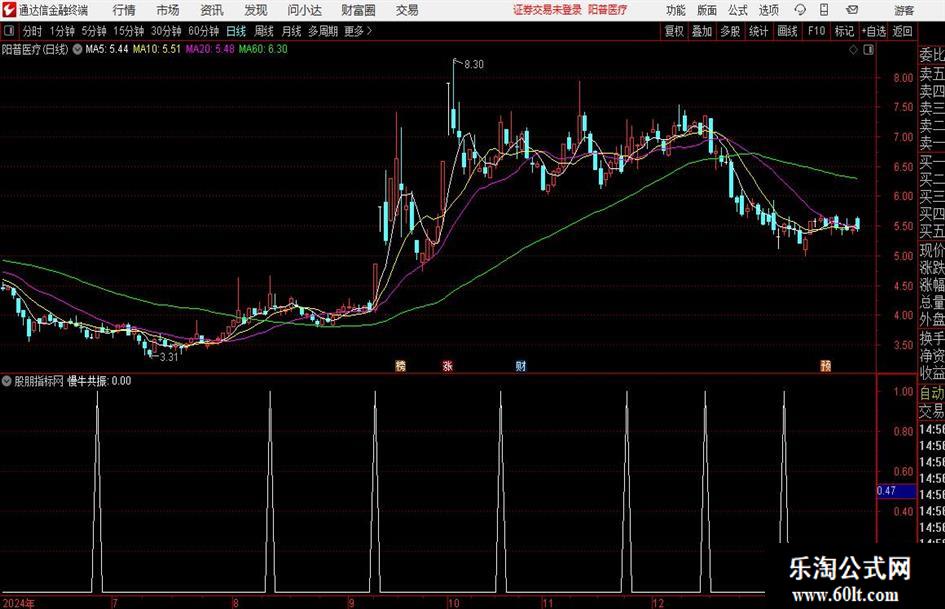
Task: Click the 榜 event marker on chart
Action: [400, 365]
